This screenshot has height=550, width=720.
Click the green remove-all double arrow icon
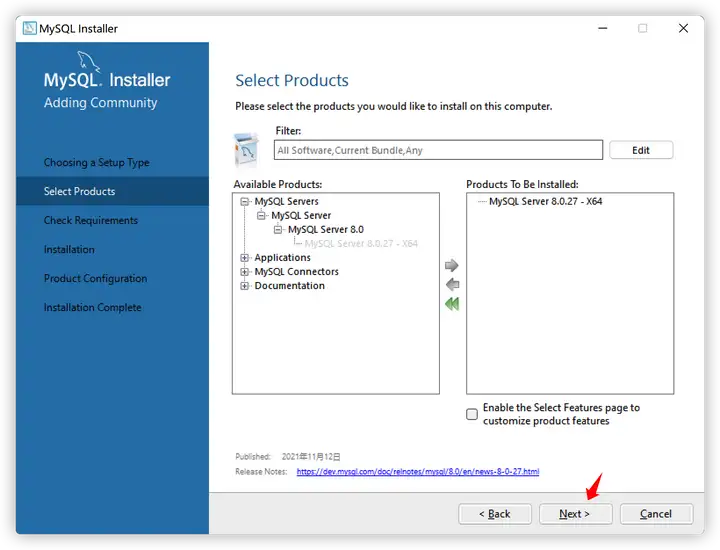point(452,304)
